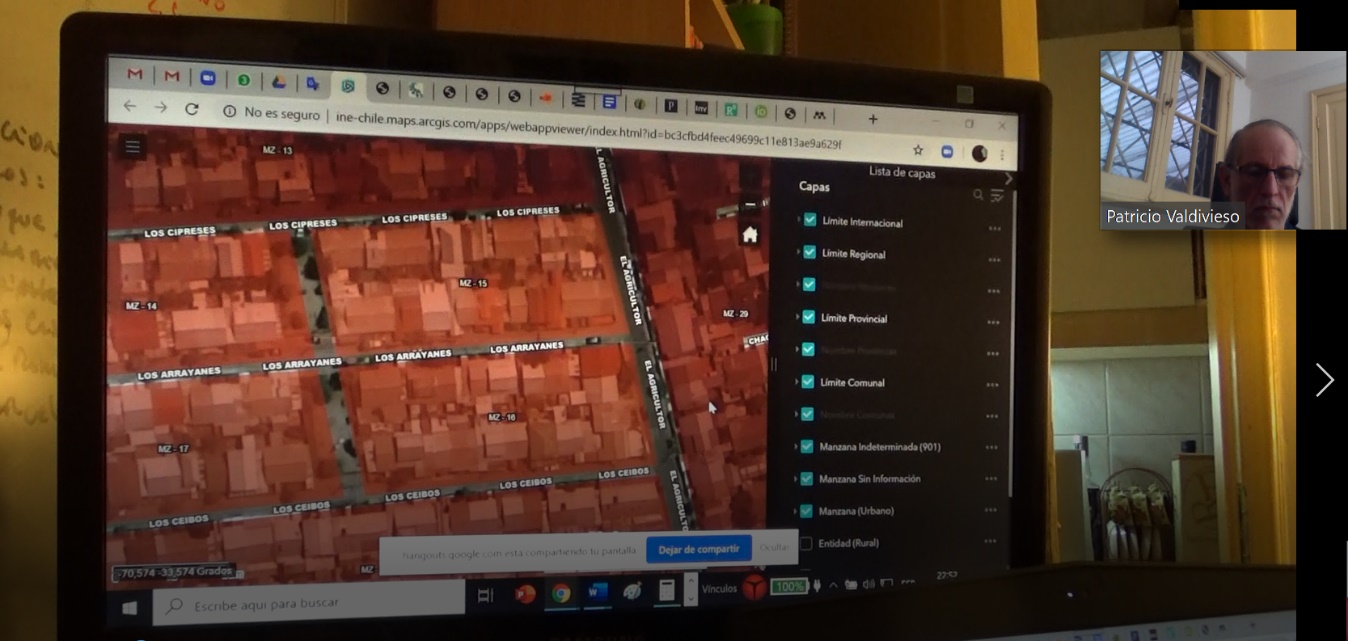Switch to Zoom browser tab
Screen dimensions: 1348x641
click(208, 78)
